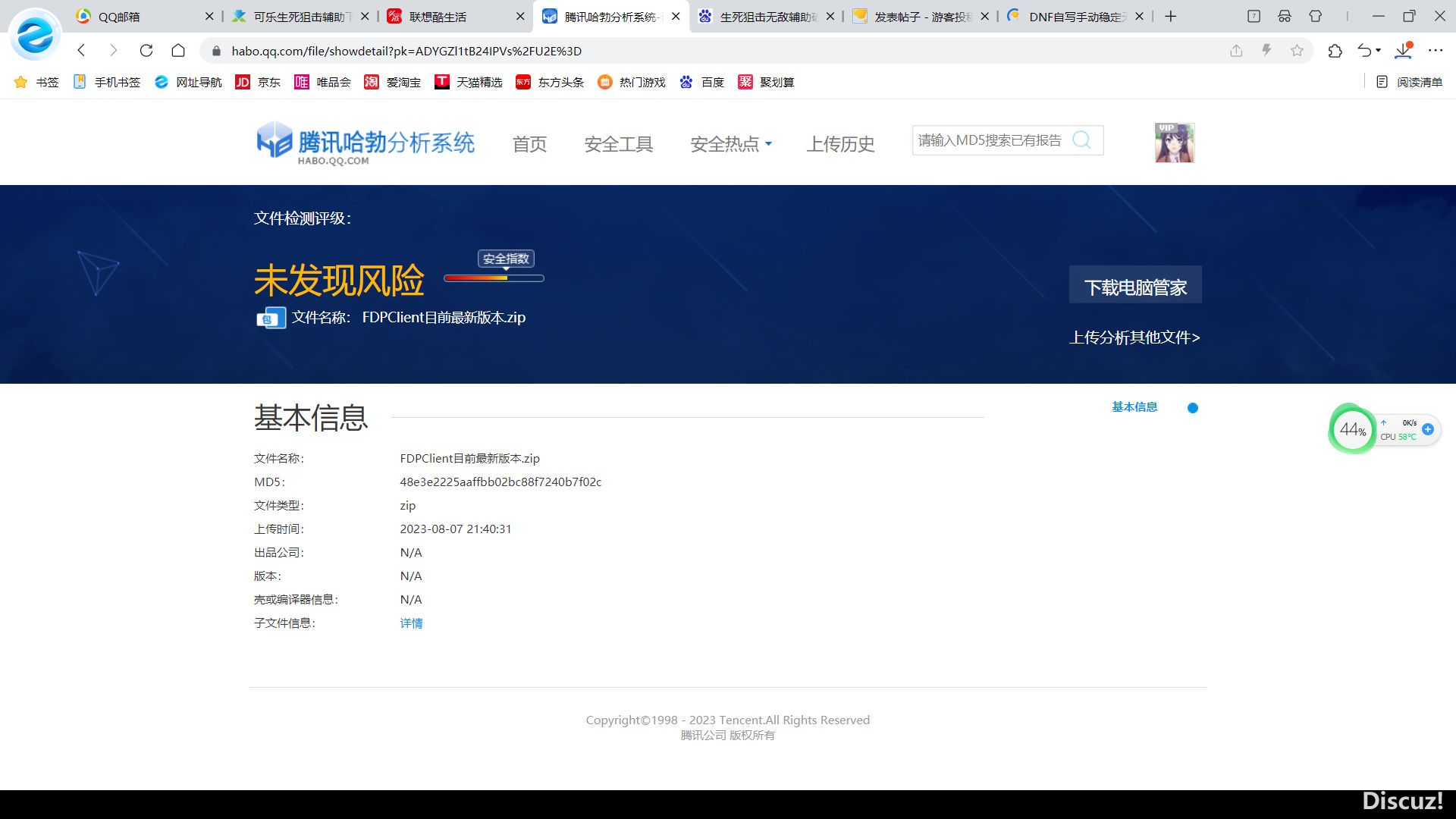The height and width of the screenshot is (819, 1456).
Task: Click the browser logo at top left
Action: 35,35
